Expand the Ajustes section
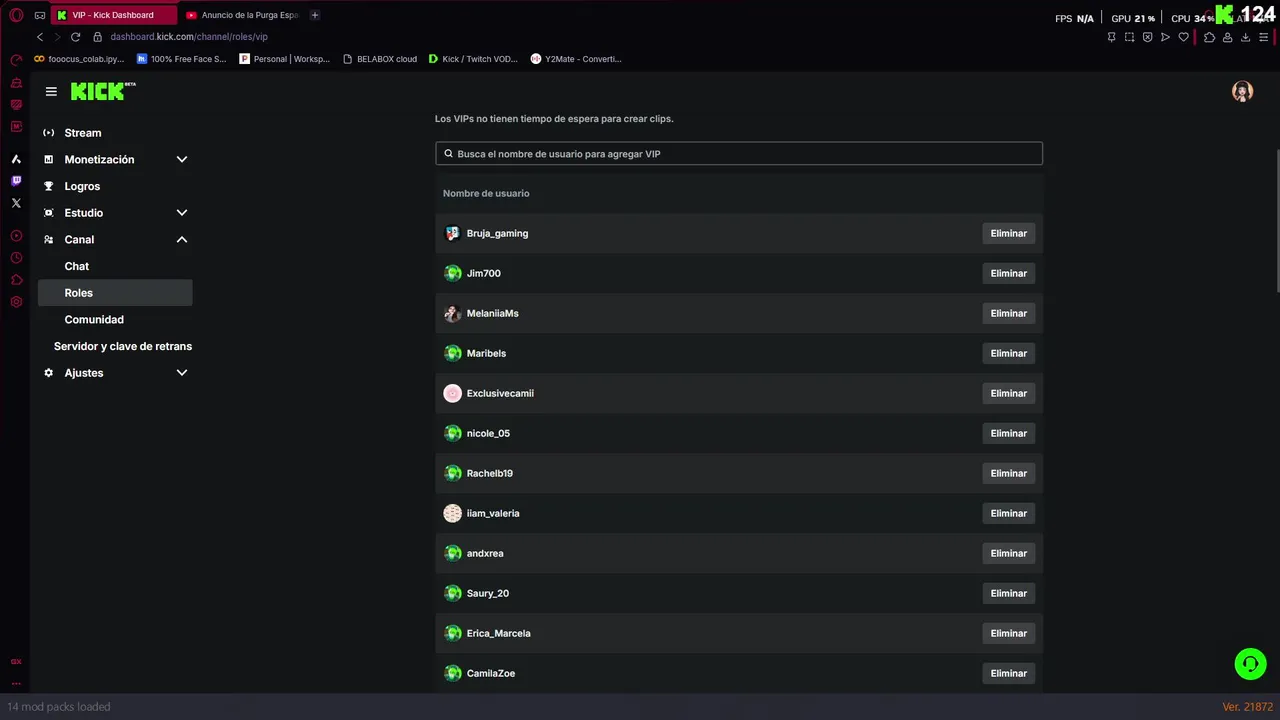1280x720 pixels. click(x=182, y=373)
